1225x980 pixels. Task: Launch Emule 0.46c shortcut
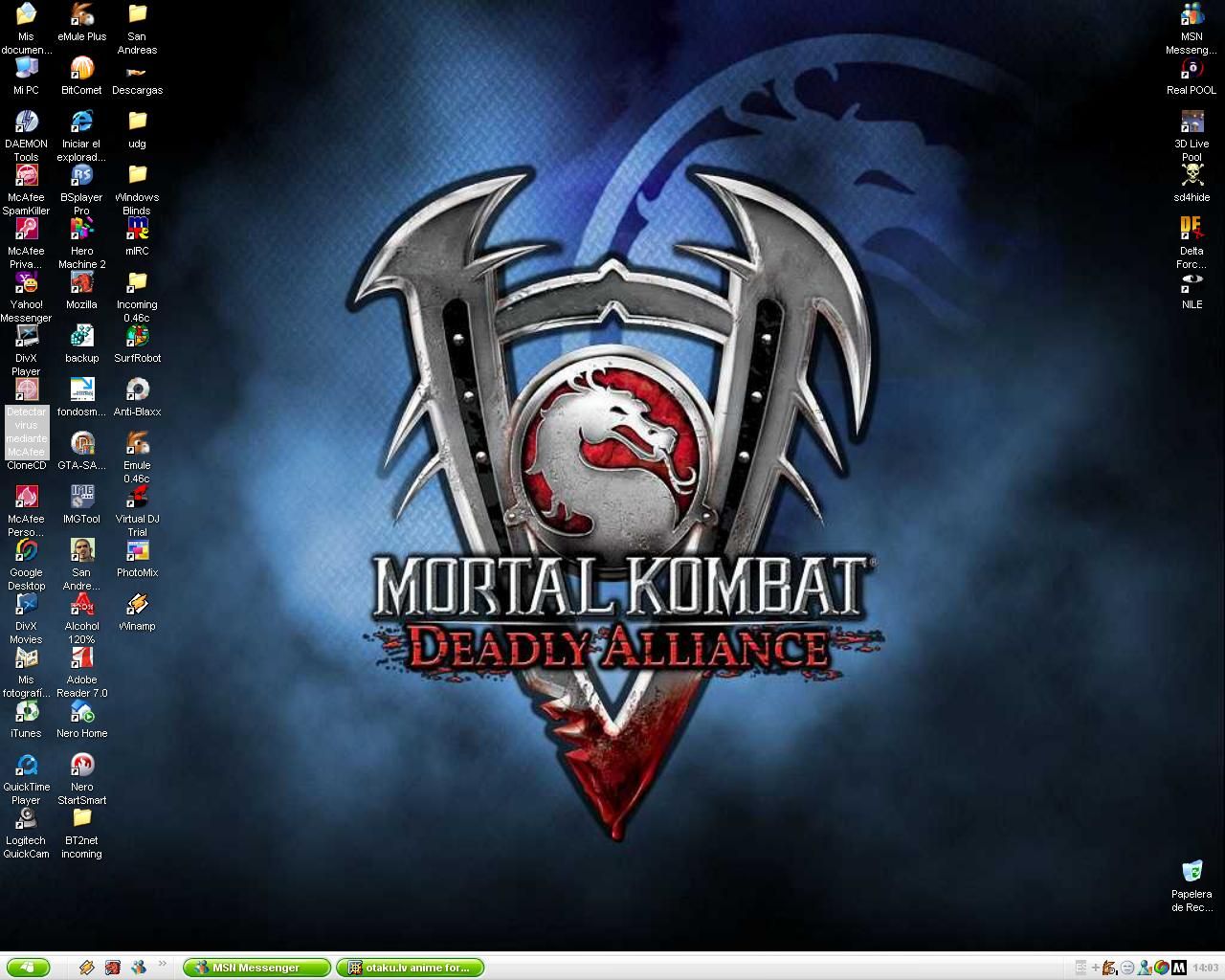(x=137, y=443)
